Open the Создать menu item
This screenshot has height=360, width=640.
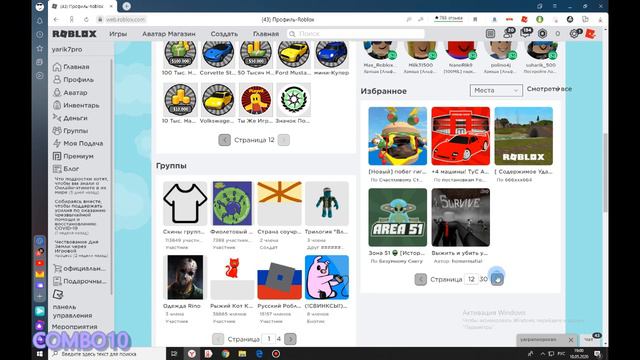click(x=224, y=34)
